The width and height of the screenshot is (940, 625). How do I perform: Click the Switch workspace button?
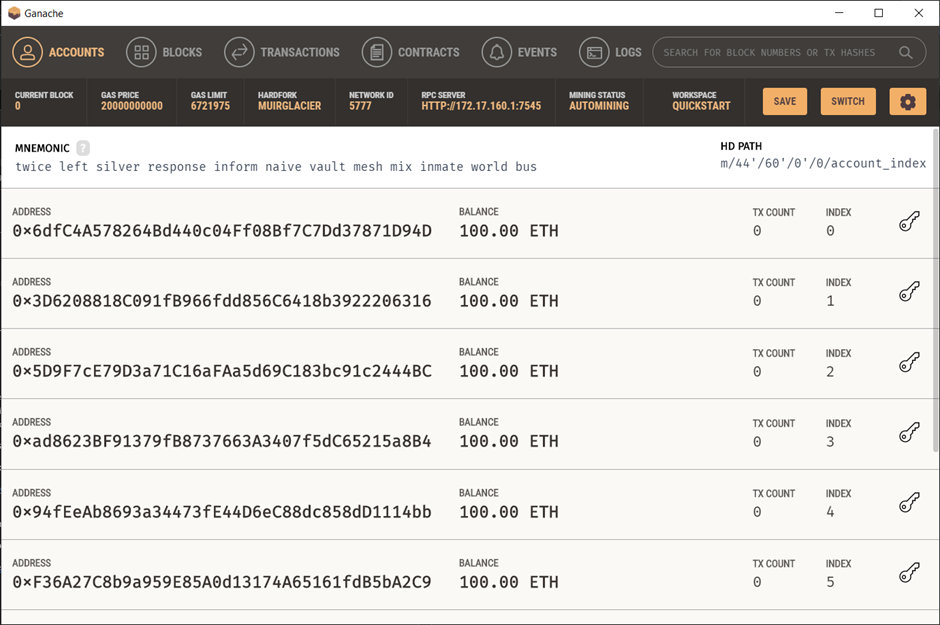pyautogui.click(x=848, y=101)
